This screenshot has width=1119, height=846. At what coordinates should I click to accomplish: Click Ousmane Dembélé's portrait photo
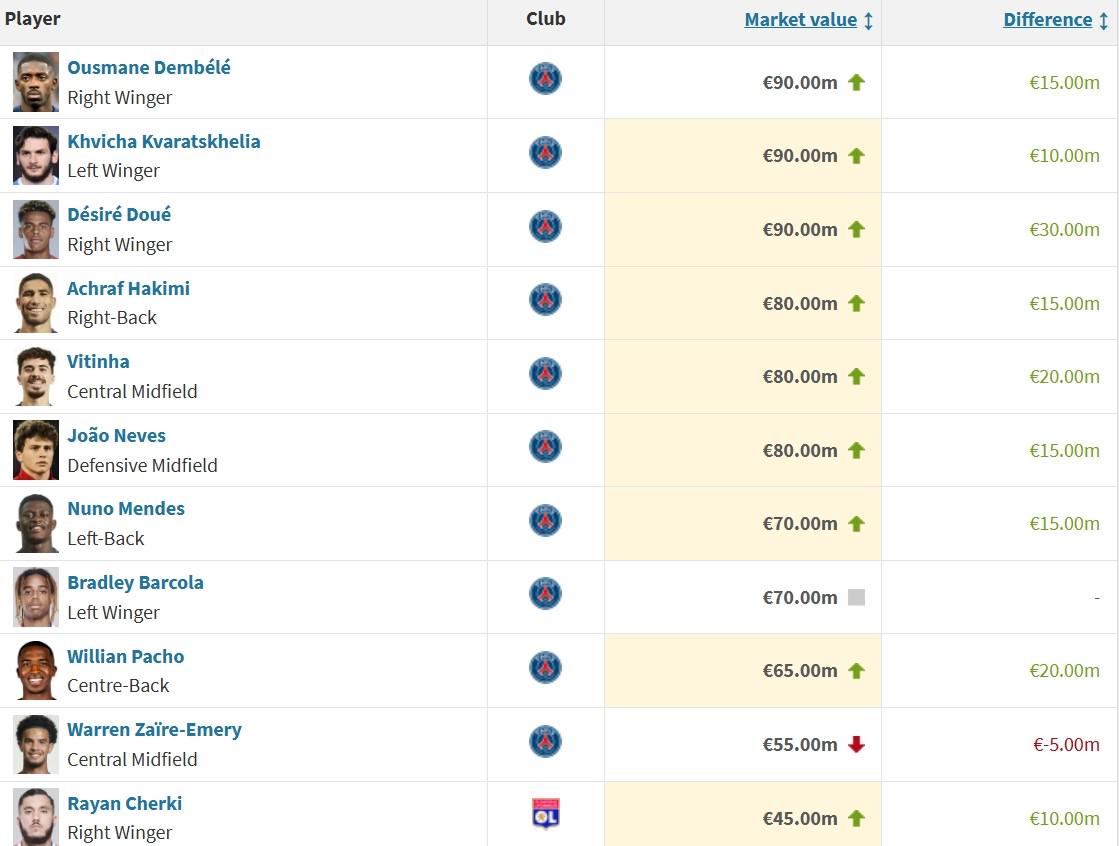(x=36, y=82)
